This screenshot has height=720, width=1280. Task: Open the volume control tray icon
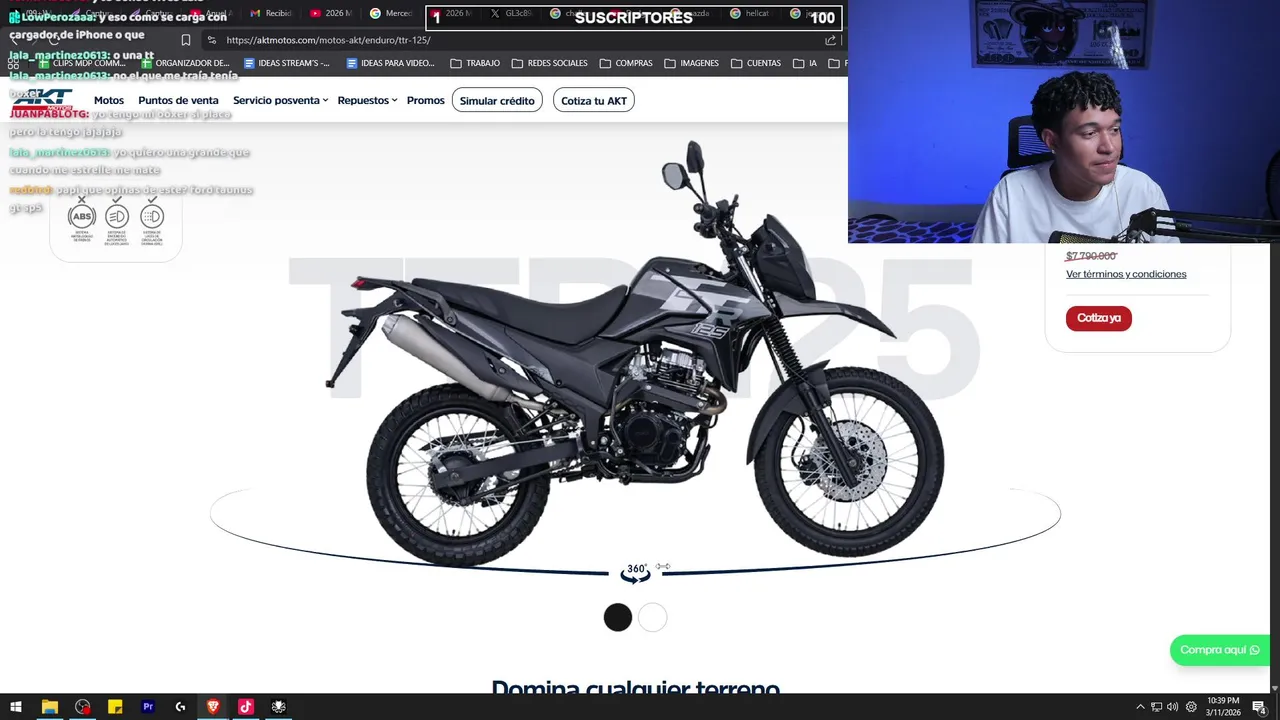coord(1172,707)
